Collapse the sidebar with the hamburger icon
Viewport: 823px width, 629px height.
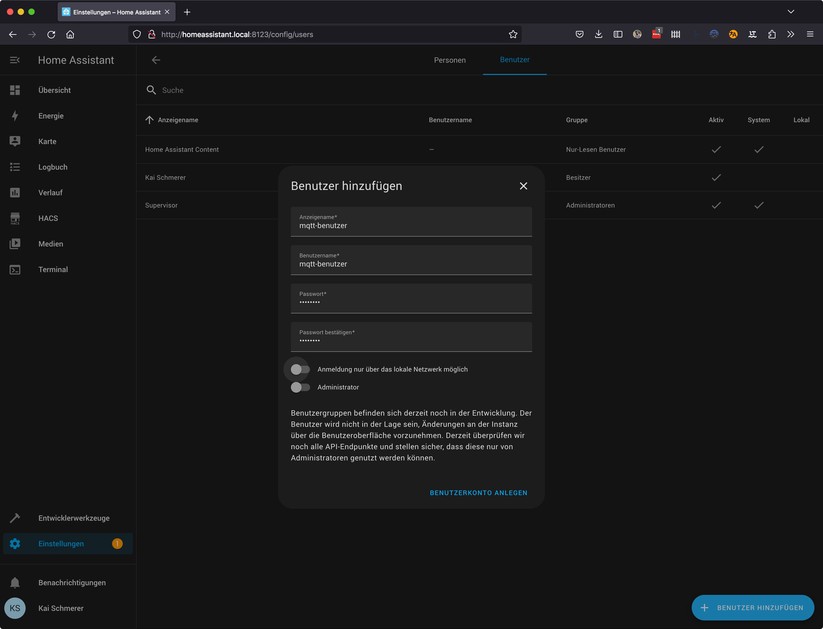point(13,59)
